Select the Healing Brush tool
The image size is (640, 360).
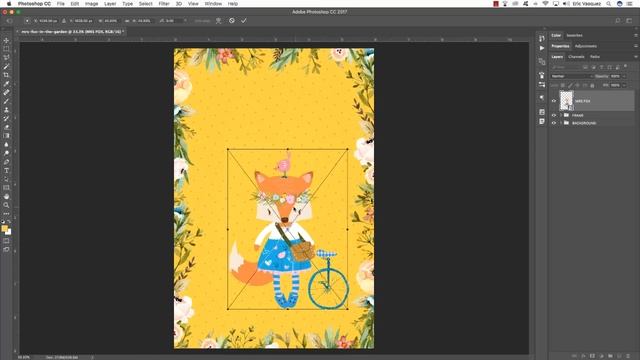pos(6,92)
